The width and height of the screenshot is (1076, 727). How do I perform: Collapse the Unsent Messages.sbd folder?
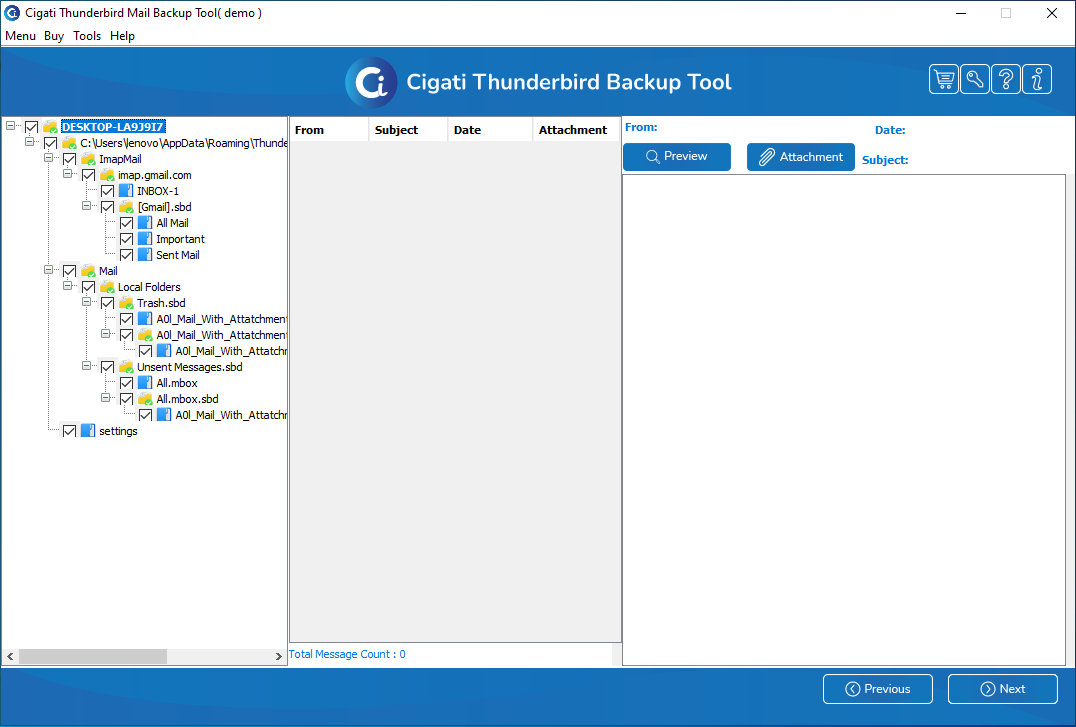pos(86,366)
